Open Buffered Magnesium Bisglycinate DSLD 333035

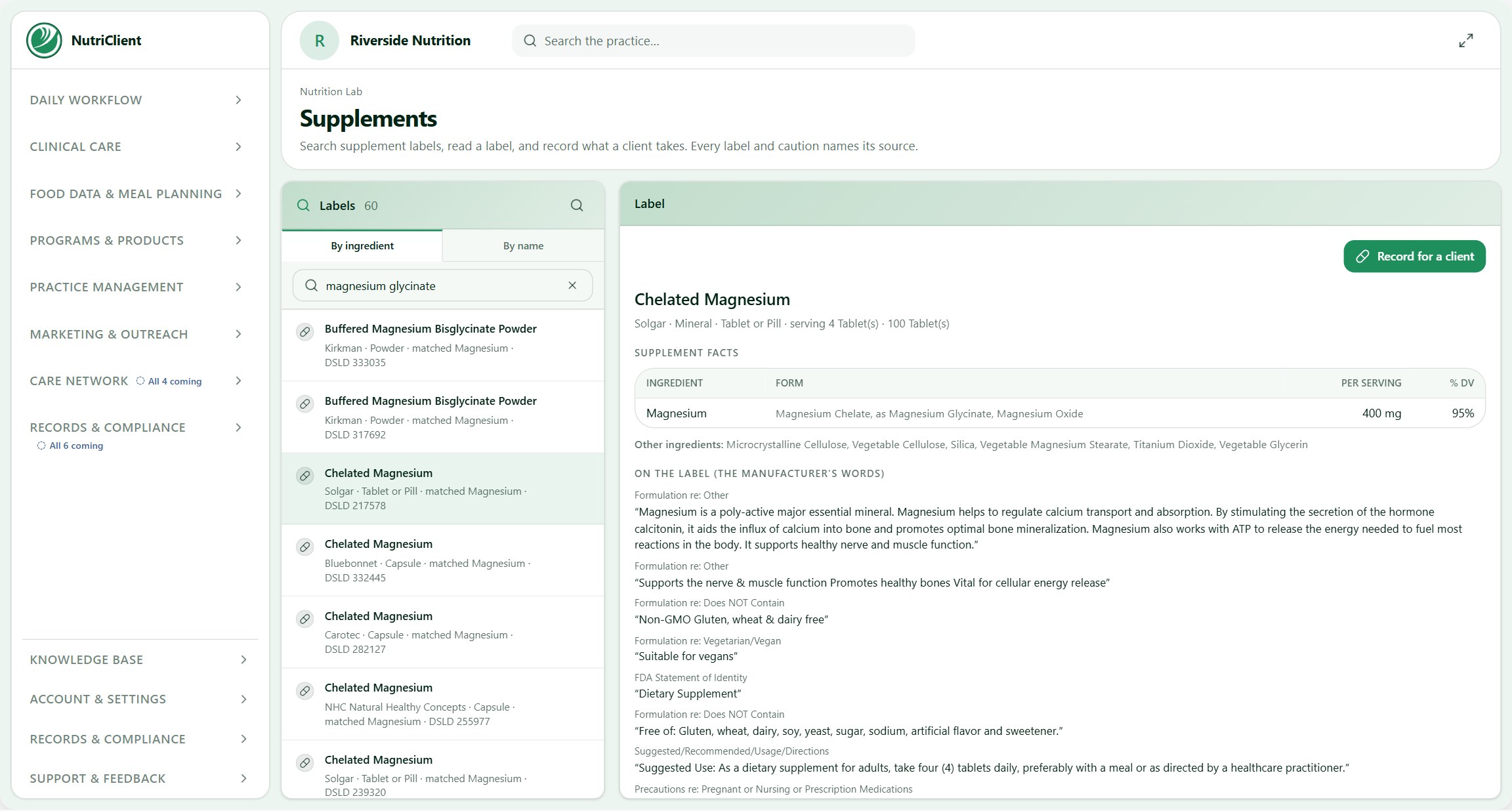pos(443,345)
